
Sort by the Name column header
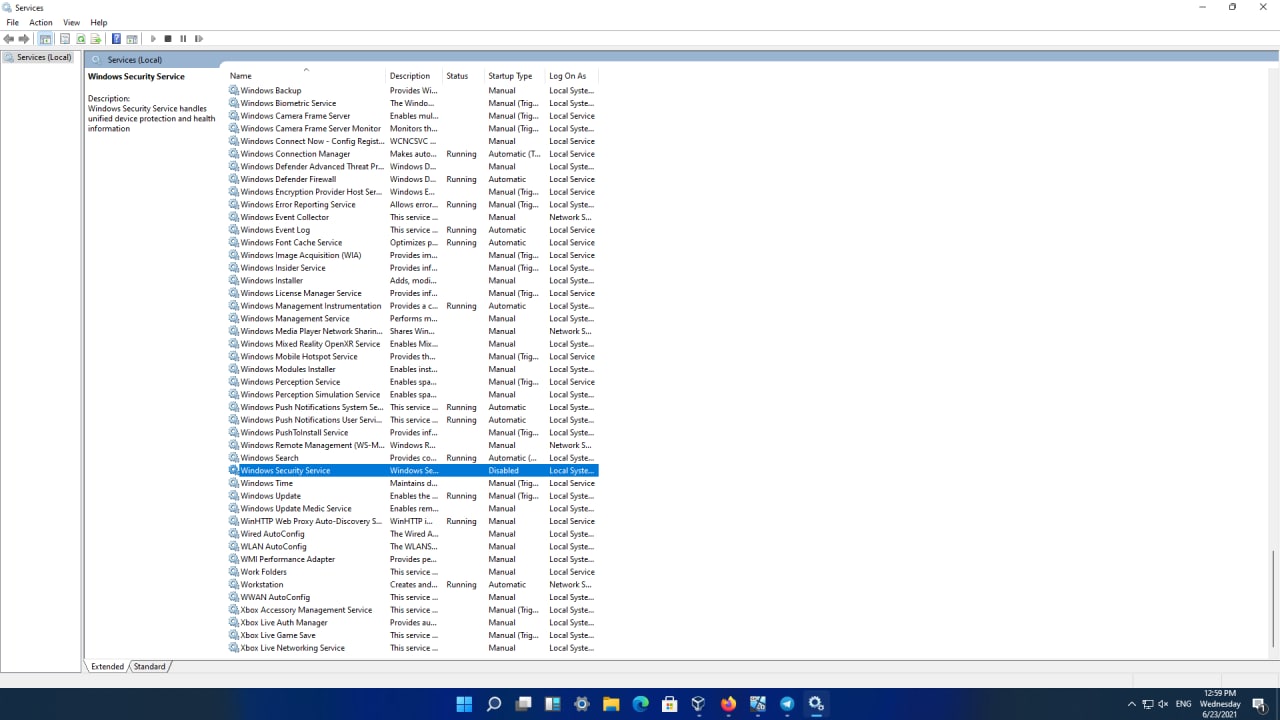[306, 76]
